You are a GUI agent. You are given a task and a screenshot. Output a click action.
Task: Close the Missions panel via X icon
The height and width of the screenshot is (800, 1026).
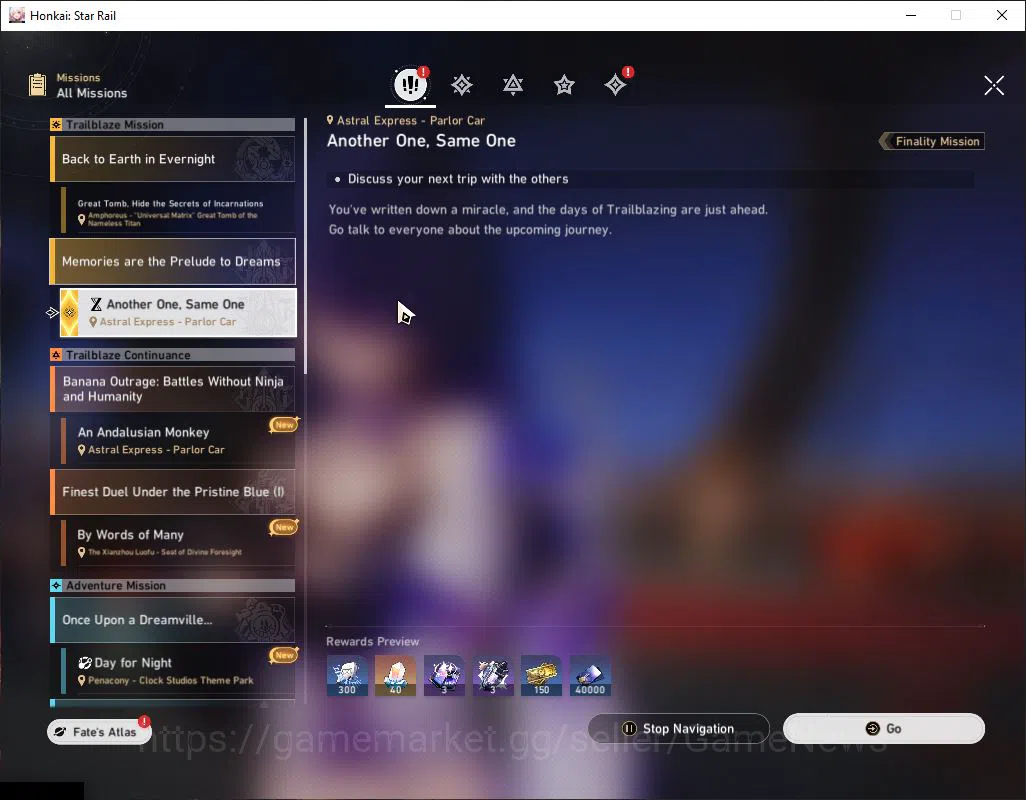click(x=994, y=85)
